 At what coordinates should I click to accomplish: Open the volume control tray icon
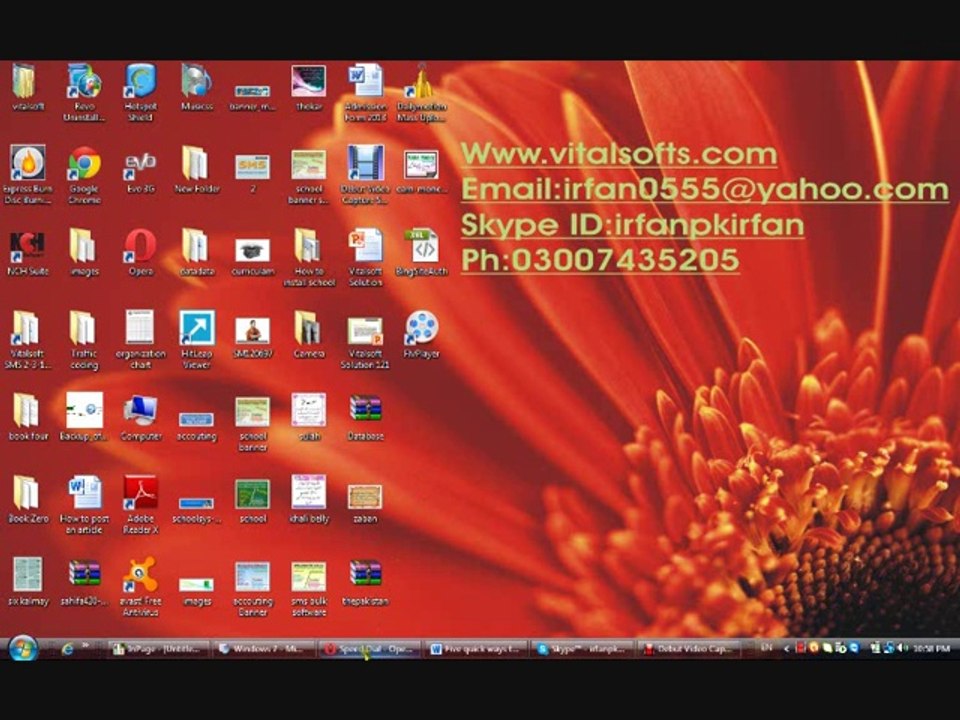click(x=902, y=648)
